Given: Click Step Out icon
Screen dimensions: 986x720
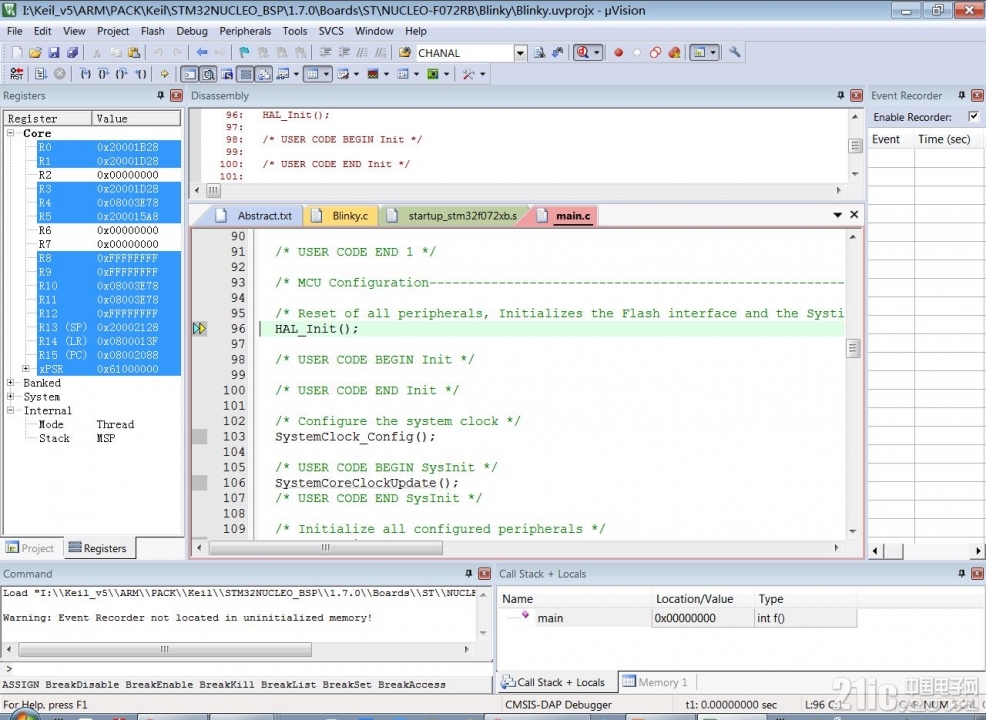Looking at the screenshot, I should (122, 74).
